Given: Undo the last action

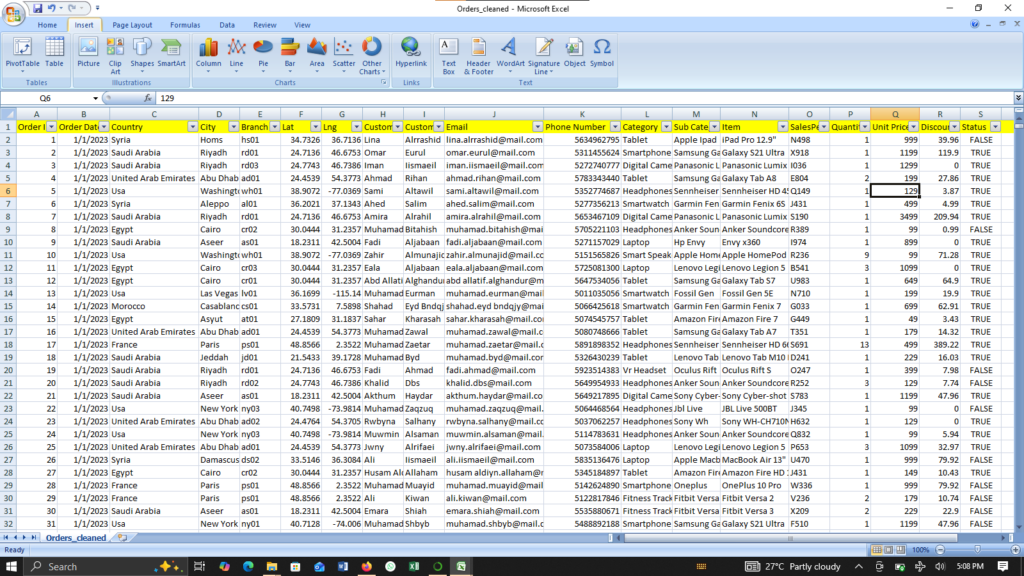Looking at the screenshot, I should coord(52,8).
